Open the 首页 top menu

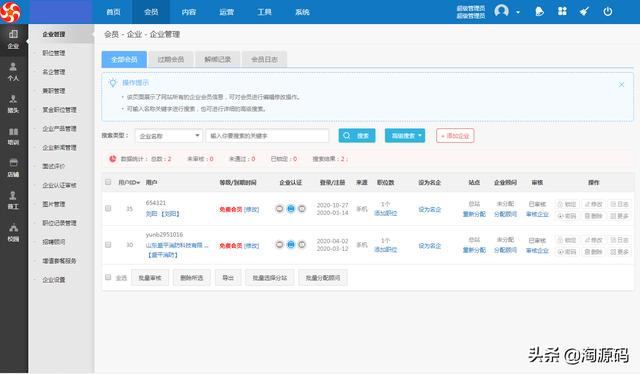(113, 12)
